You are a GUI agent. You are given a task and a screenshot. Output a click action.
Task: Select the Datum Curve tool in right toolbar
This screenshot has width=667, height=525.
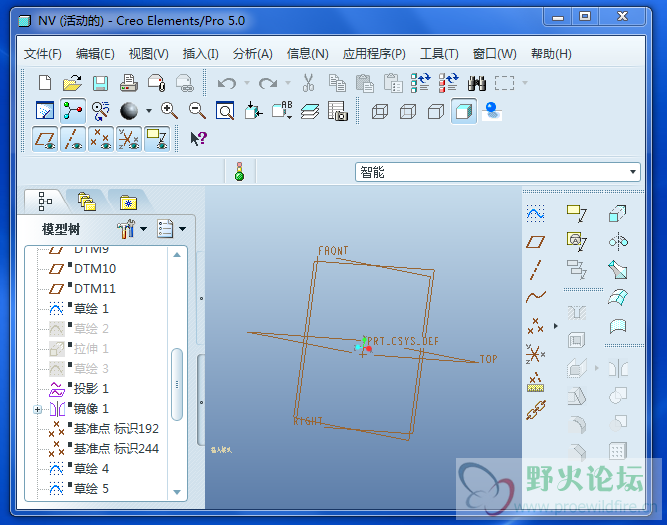(x=535, y=297)
